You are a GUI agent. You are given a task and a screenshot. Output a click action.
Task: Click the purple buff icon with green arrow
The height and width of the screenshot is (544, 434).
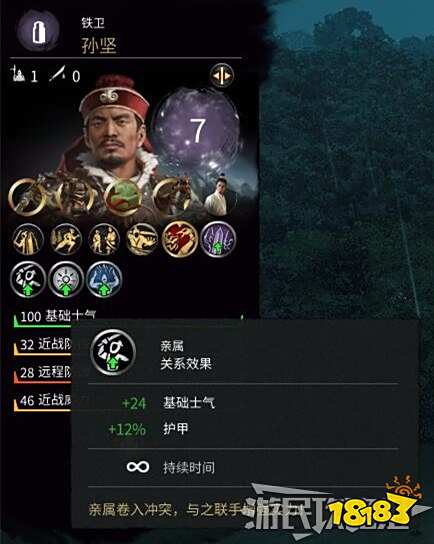pyautogui.click(x=218, y=240)
